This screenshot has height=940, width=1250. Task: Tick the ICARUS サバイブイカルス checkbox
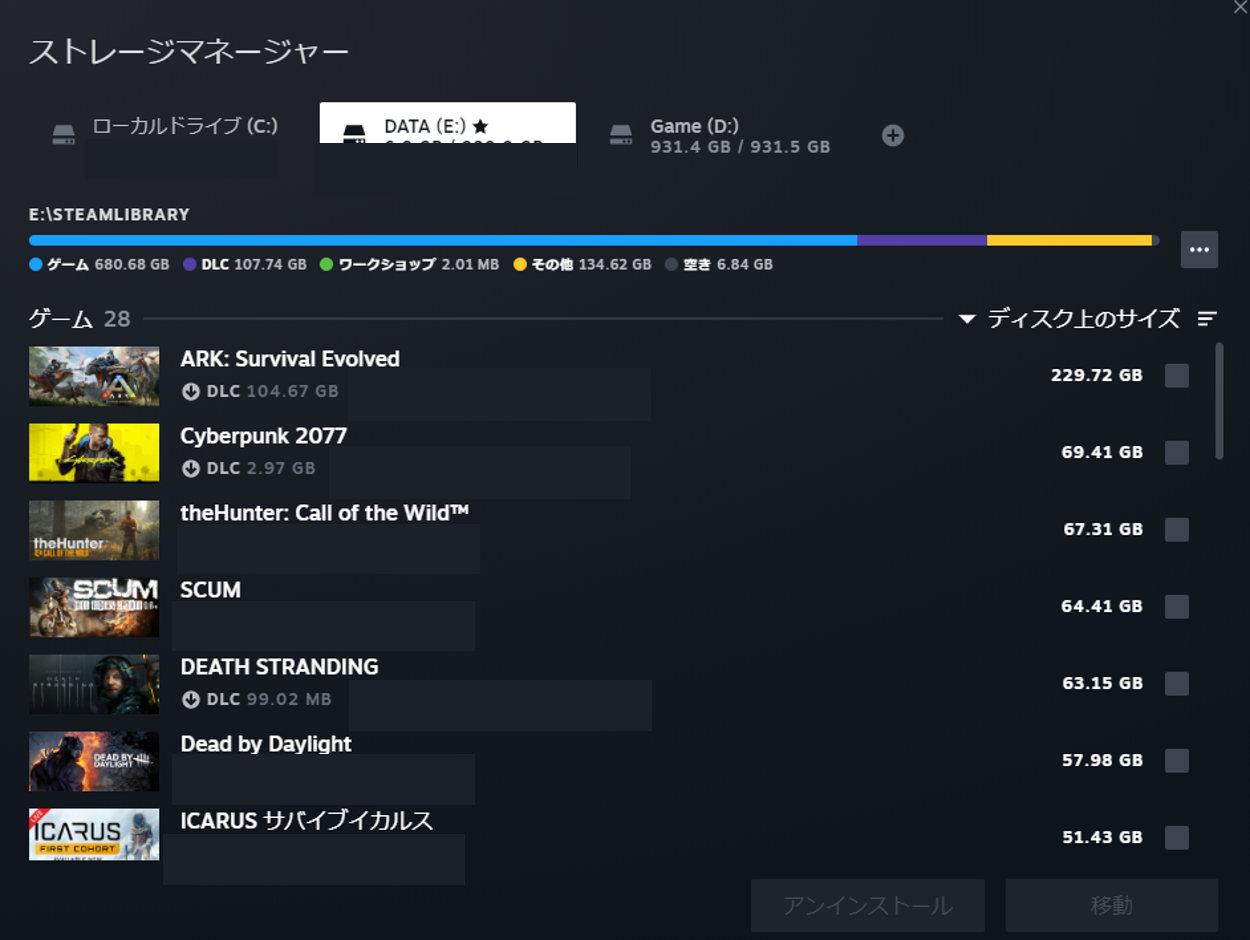coord(1177,838)
